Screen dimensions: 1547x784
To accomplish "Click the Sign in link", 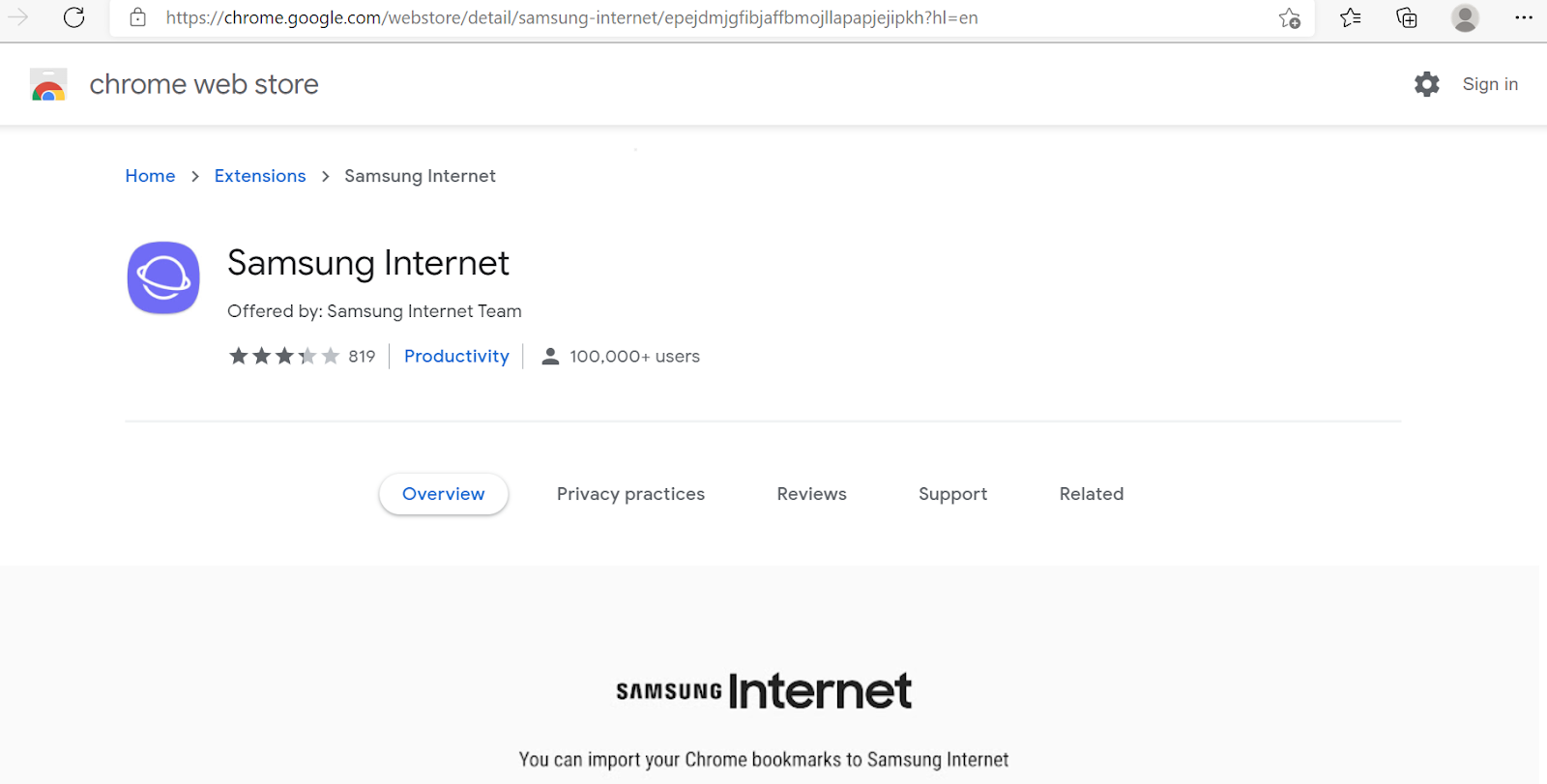I will [x=1490, y=84].
